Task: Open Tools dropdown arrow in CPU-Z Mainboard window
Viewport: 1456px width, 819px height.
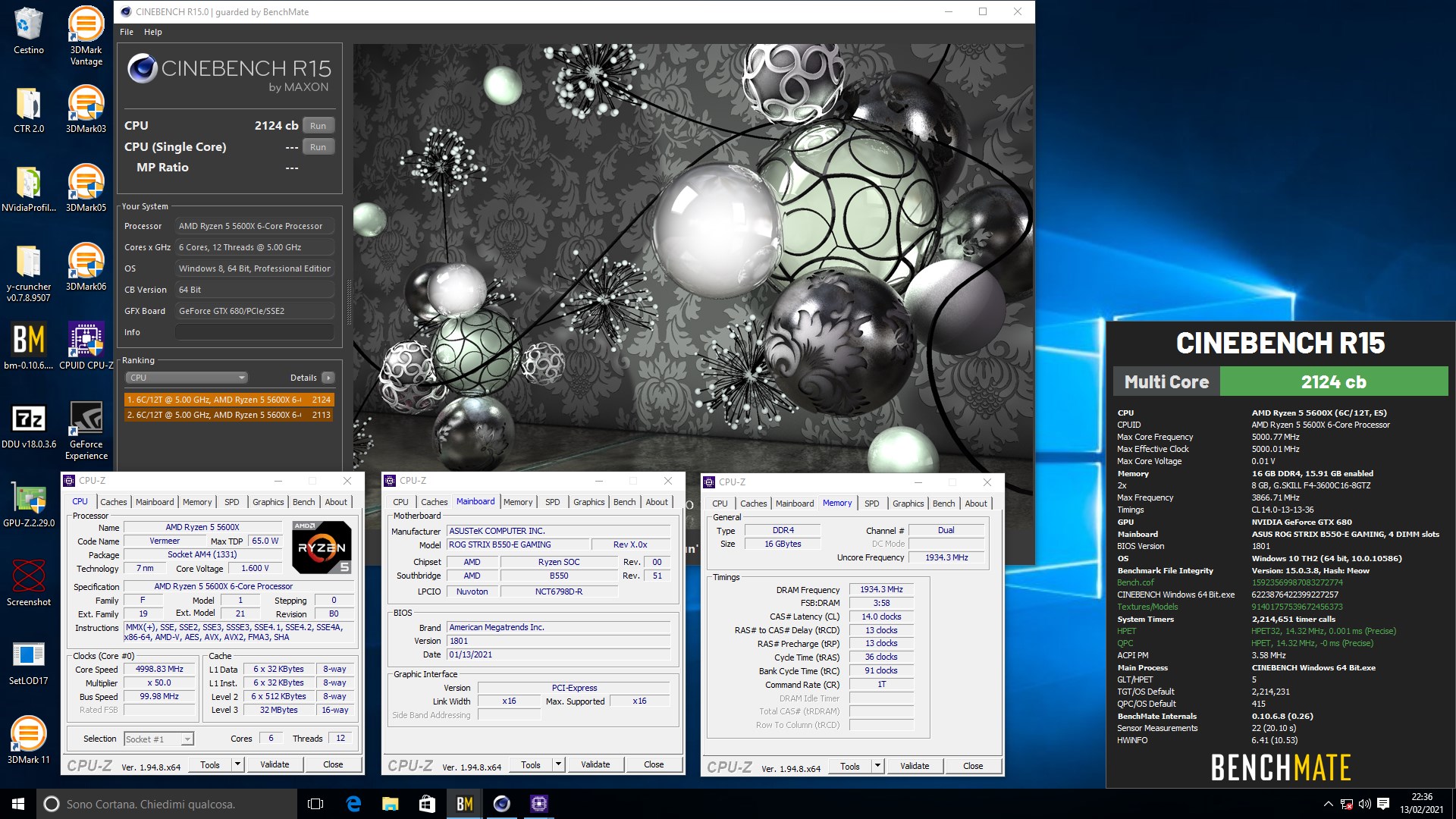Action: click(x=558, y=764)
